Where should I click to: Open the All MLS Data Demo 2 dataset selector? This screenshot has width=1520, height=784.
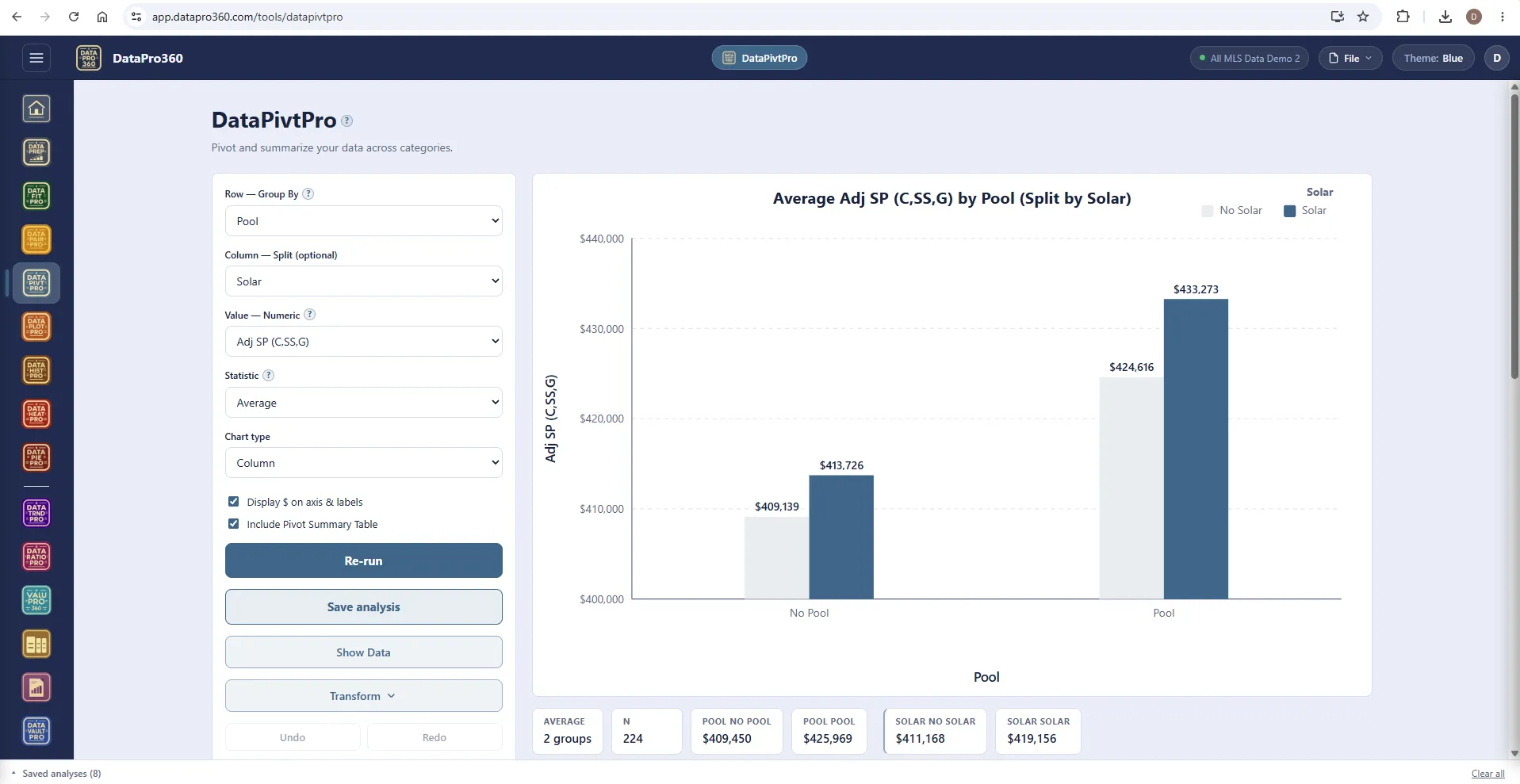pyautogui.click(x=1250, y=58)
